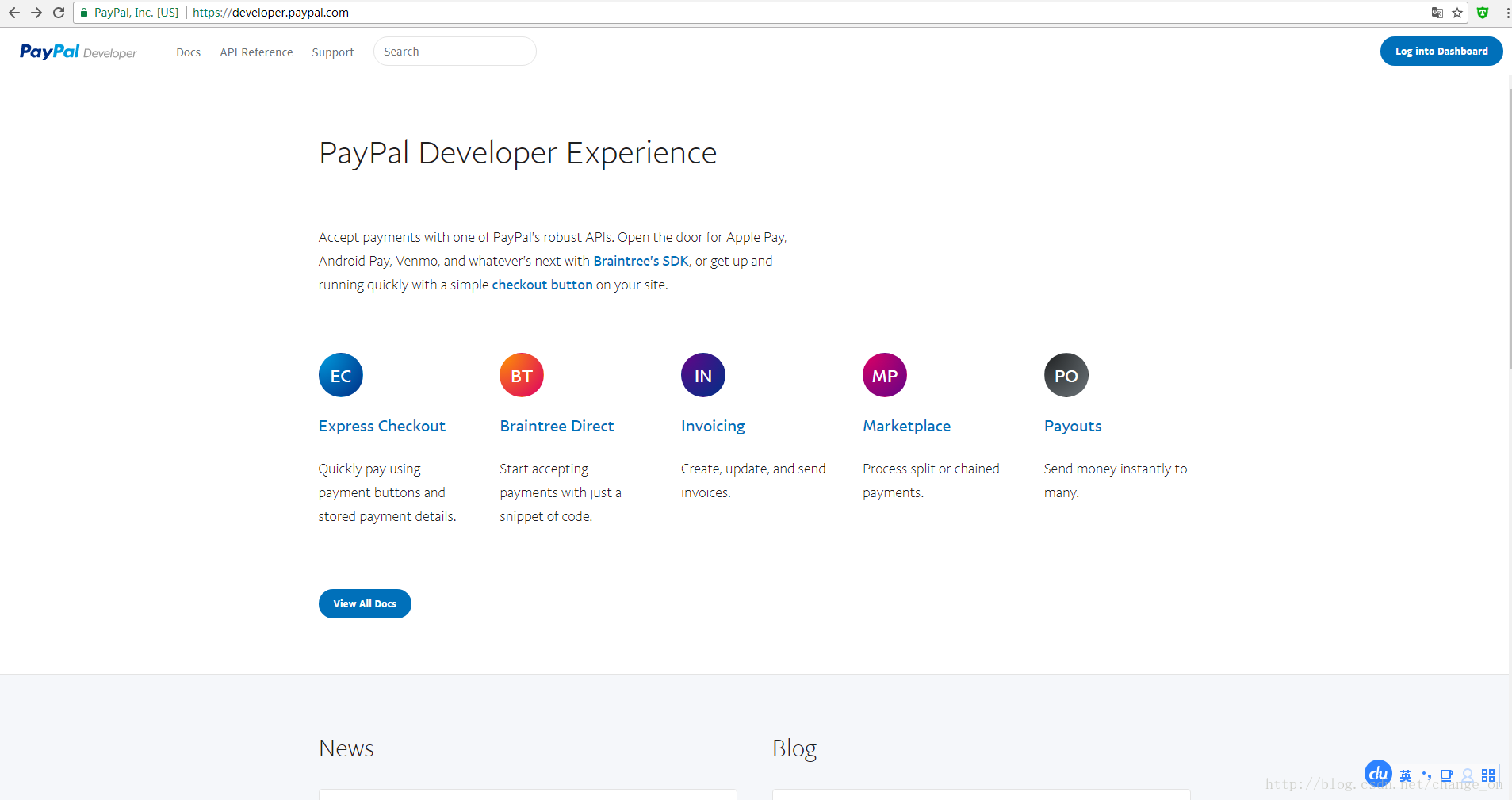The height and width of the screenshot is (800, 1512).
Task: Click the text 'Process split or chained payments.'
Action: (x=931, y=480)
